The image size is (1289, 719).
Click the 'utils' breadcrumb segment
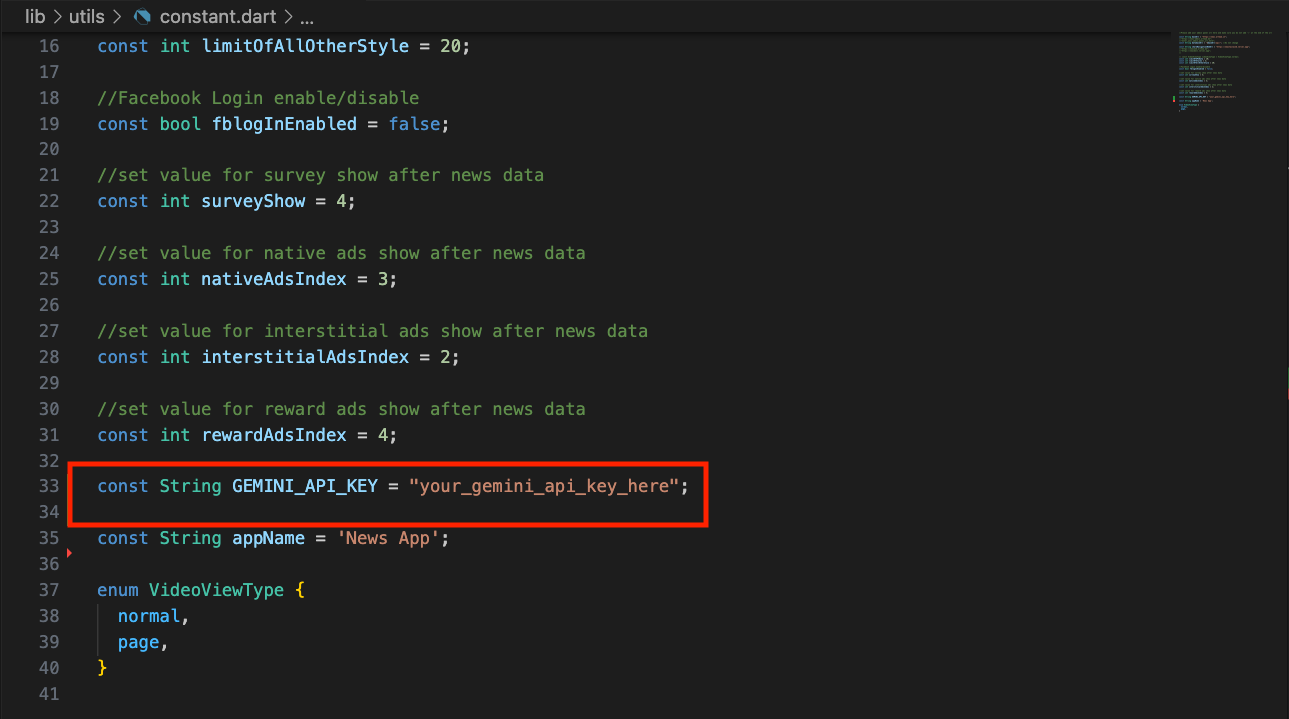(88, 17)
